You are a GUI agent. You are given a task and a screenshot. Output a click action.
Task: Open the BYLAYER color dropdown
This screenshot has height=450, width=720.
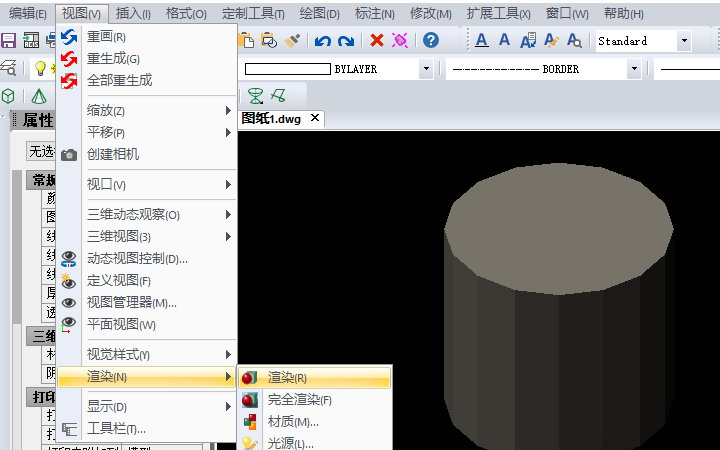click(x=426, y=69)
